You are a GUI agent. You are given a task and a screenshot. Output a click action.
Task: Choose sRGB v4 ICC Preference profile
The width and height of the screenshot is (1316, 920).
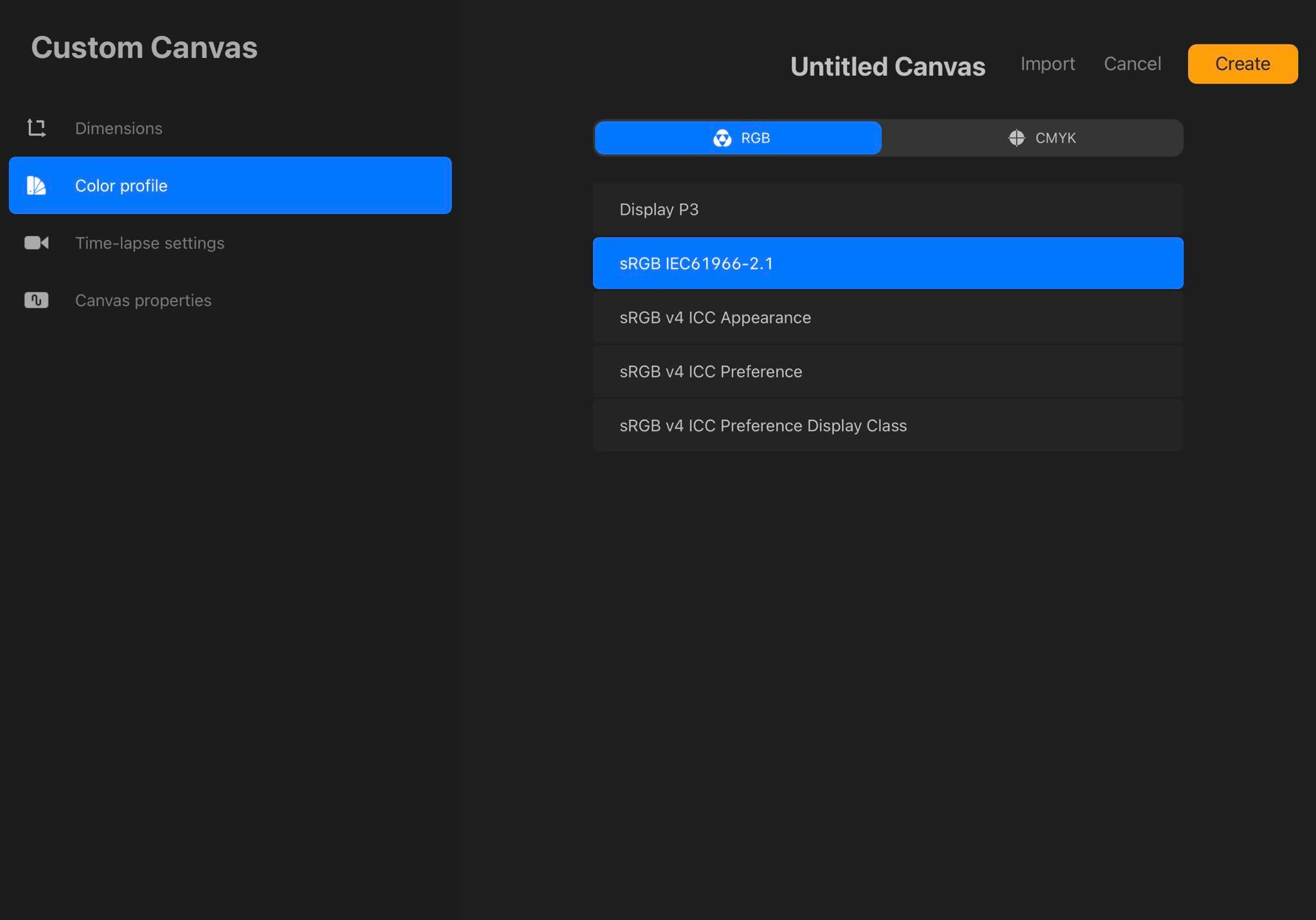tap(887, 372)
